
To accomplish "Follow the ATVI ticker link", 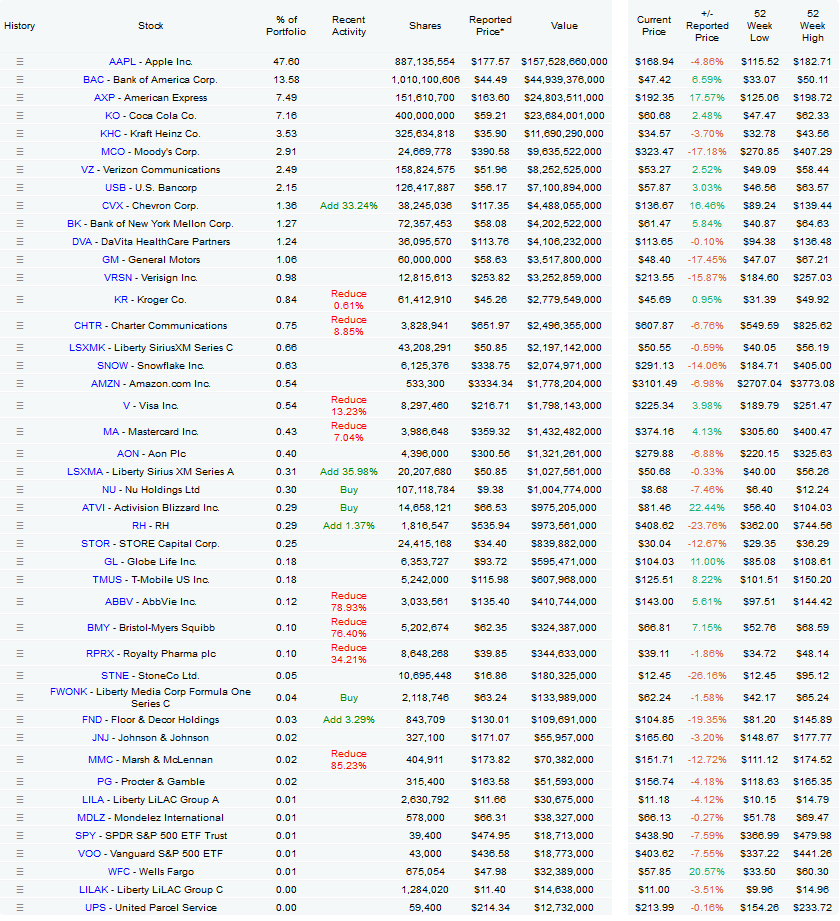I will [x=93, y=507].
